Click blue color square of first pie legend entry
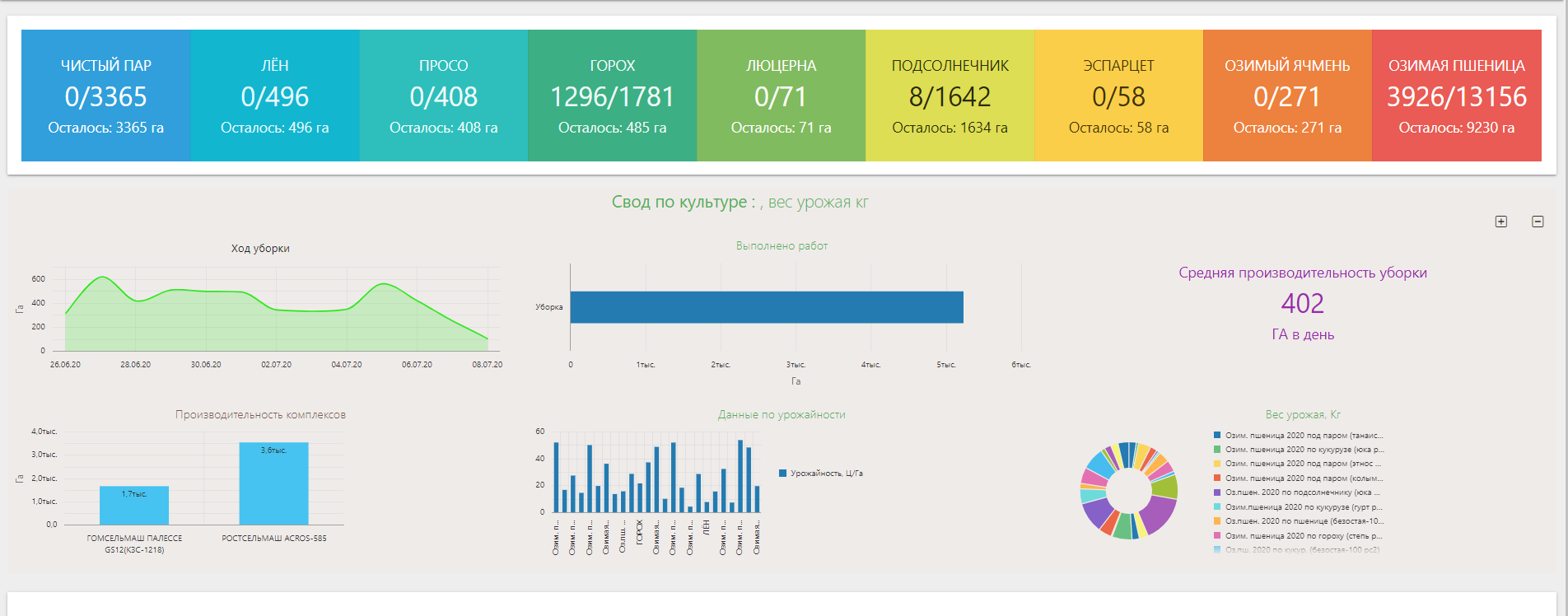The height and width of the screenshot is (616, 1568). pos(1217,436)
